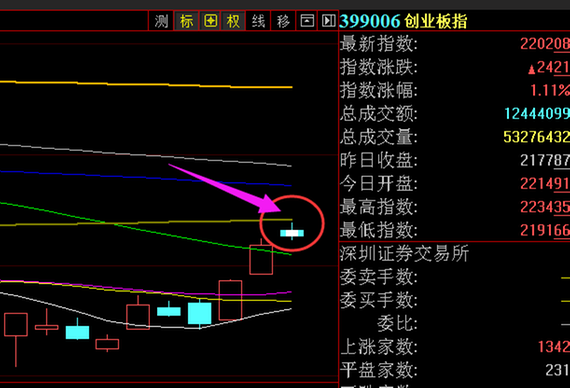Click the large cyan candlestick at bottom
570x388 pixels.
200,313
